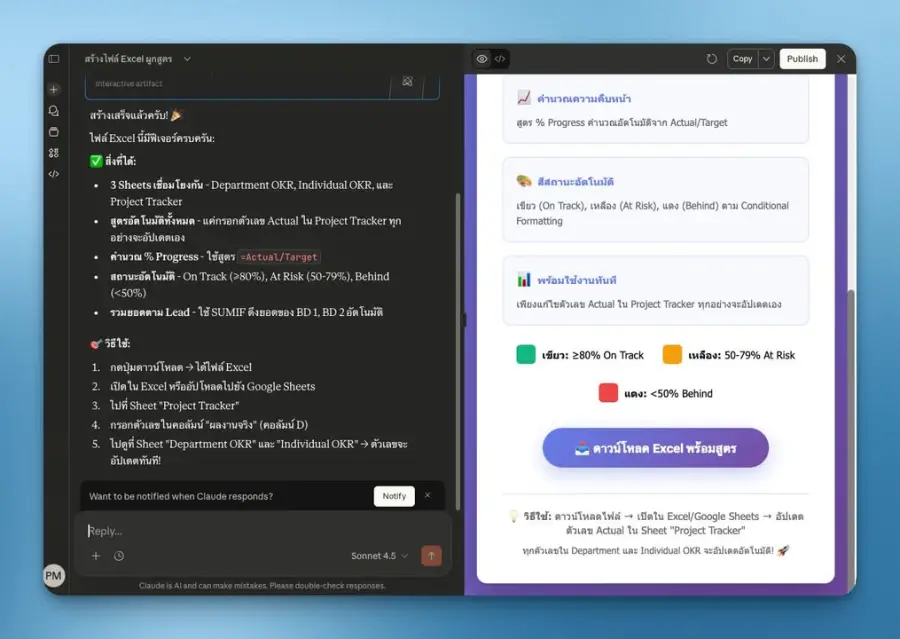Switch to preview eye view
Image resolution: width=900 pixels, height=639 pixels.
(482, 59)
